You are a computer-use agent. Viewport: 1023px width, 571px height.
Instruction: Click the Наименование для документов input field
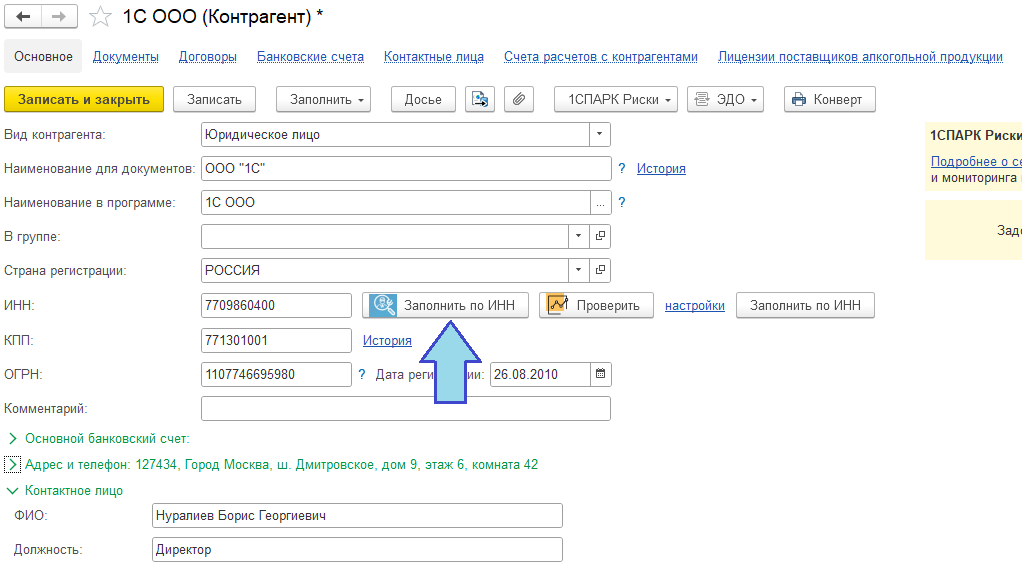pos(406,168)
